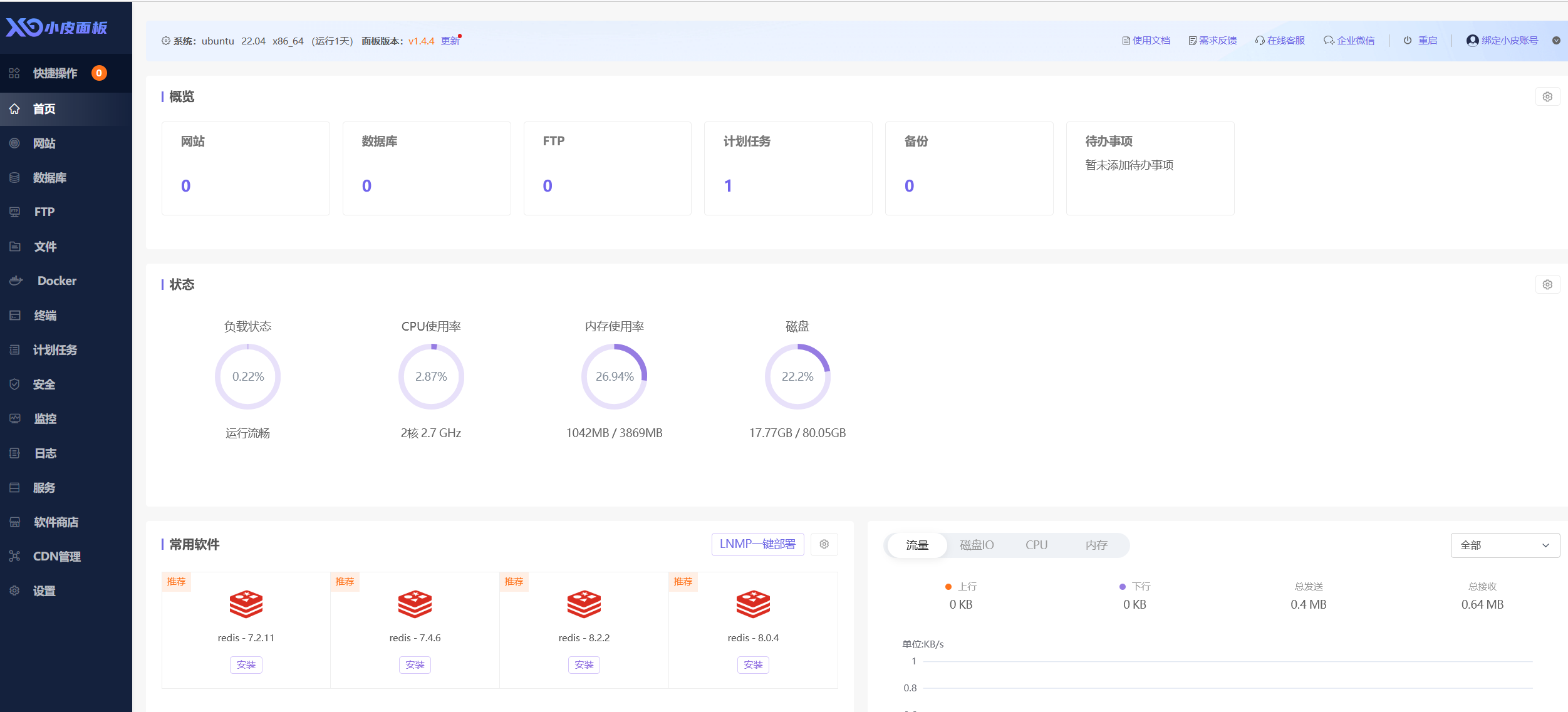Click the 日志 log icon
The height and width of the screenshot is (712, 1568).
tap(14, 453)
